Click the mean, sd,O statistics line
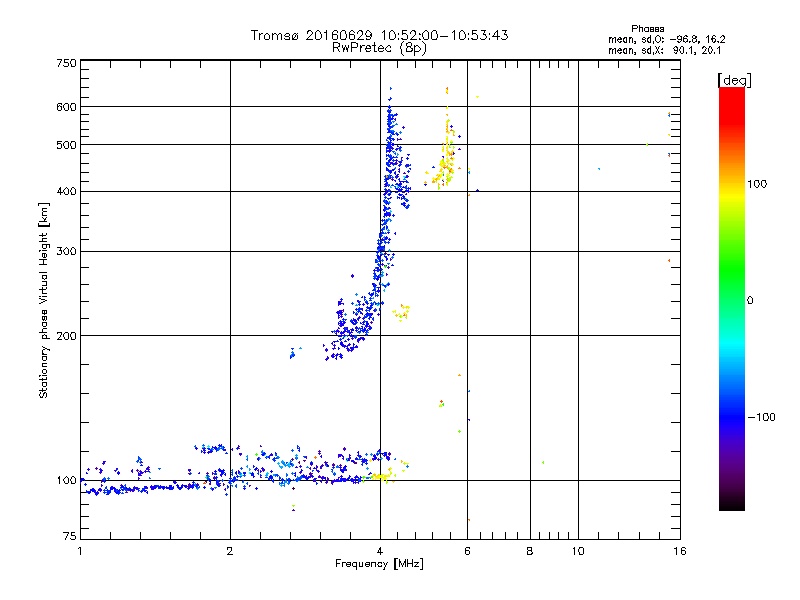This screenshot has height=600, width=800. (665, 39)
